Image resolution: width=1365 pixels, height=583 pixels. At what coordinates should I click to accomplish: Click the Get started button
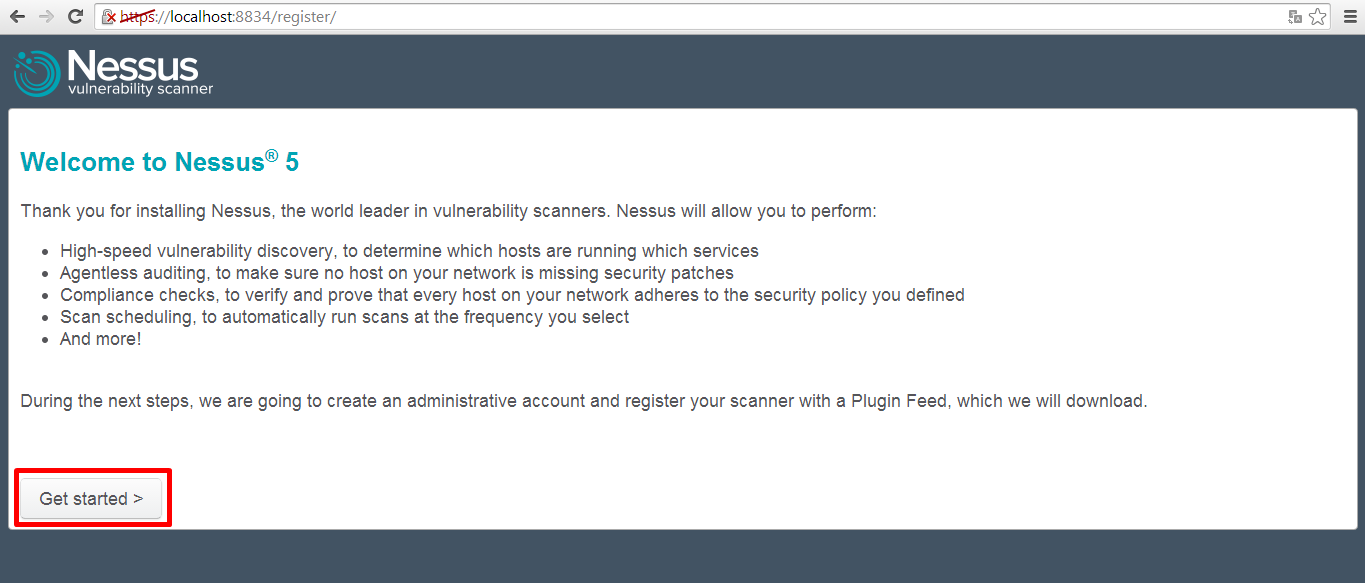tap(91, 498)
